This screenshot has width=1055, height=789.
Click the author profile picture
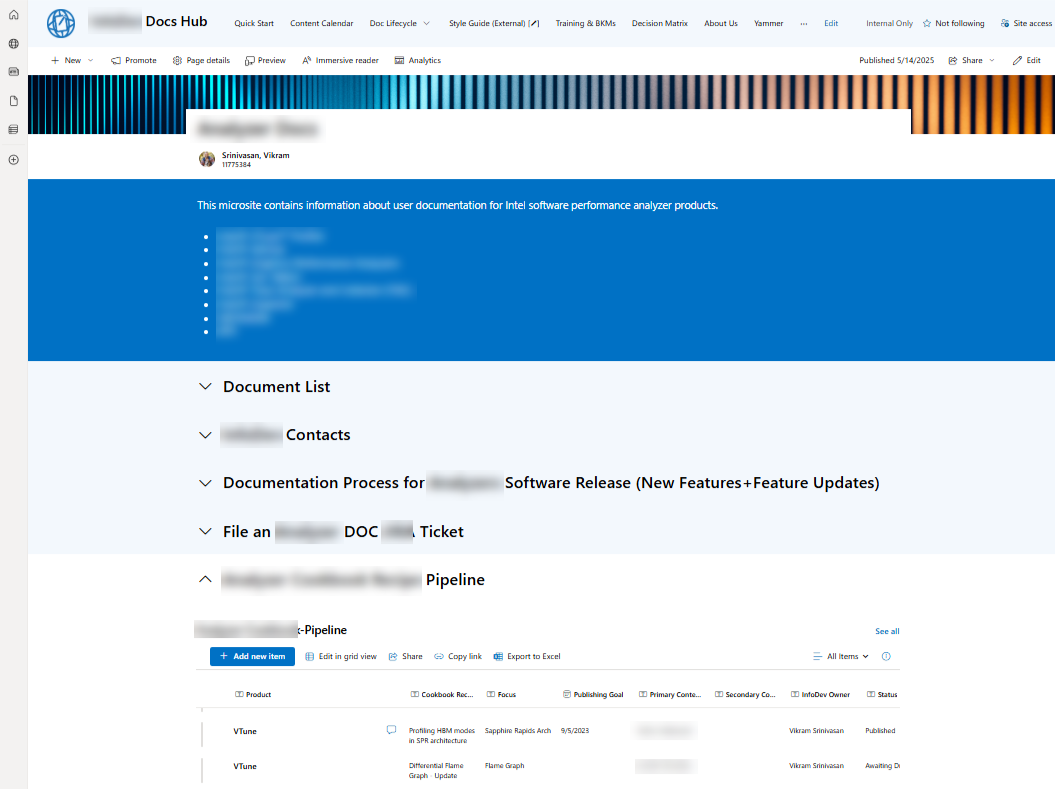207,159
